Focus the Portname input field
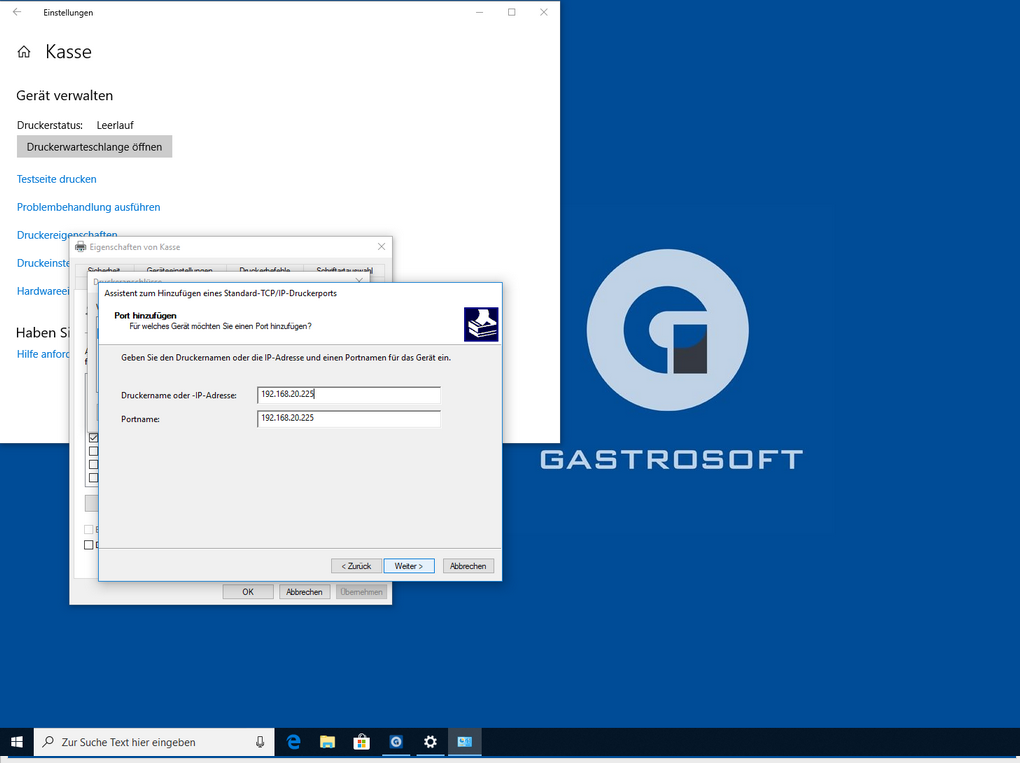 point(349,419)
